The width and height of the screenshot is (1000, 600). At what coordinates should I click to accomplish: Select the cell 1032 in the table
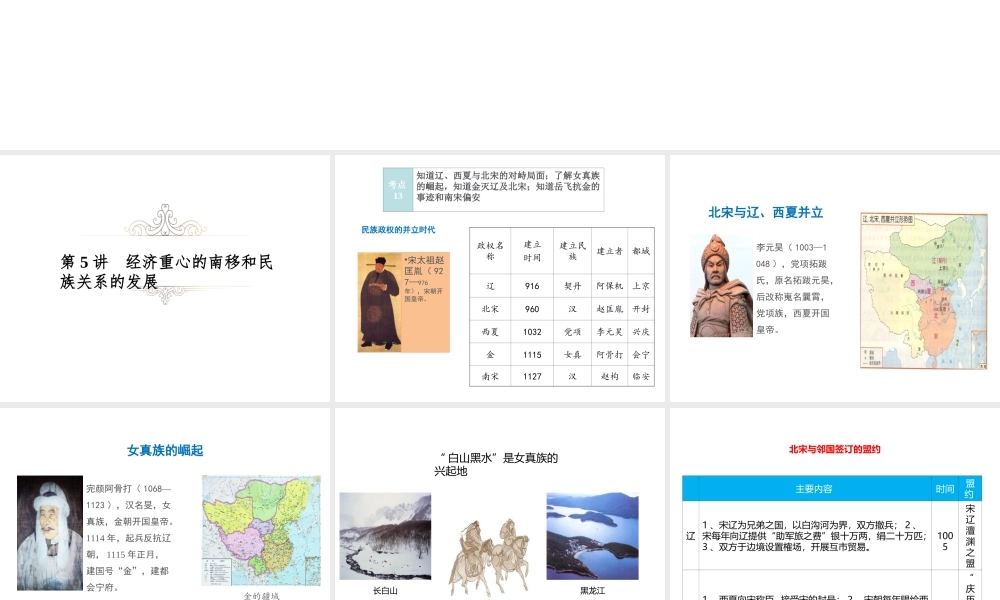532,332
